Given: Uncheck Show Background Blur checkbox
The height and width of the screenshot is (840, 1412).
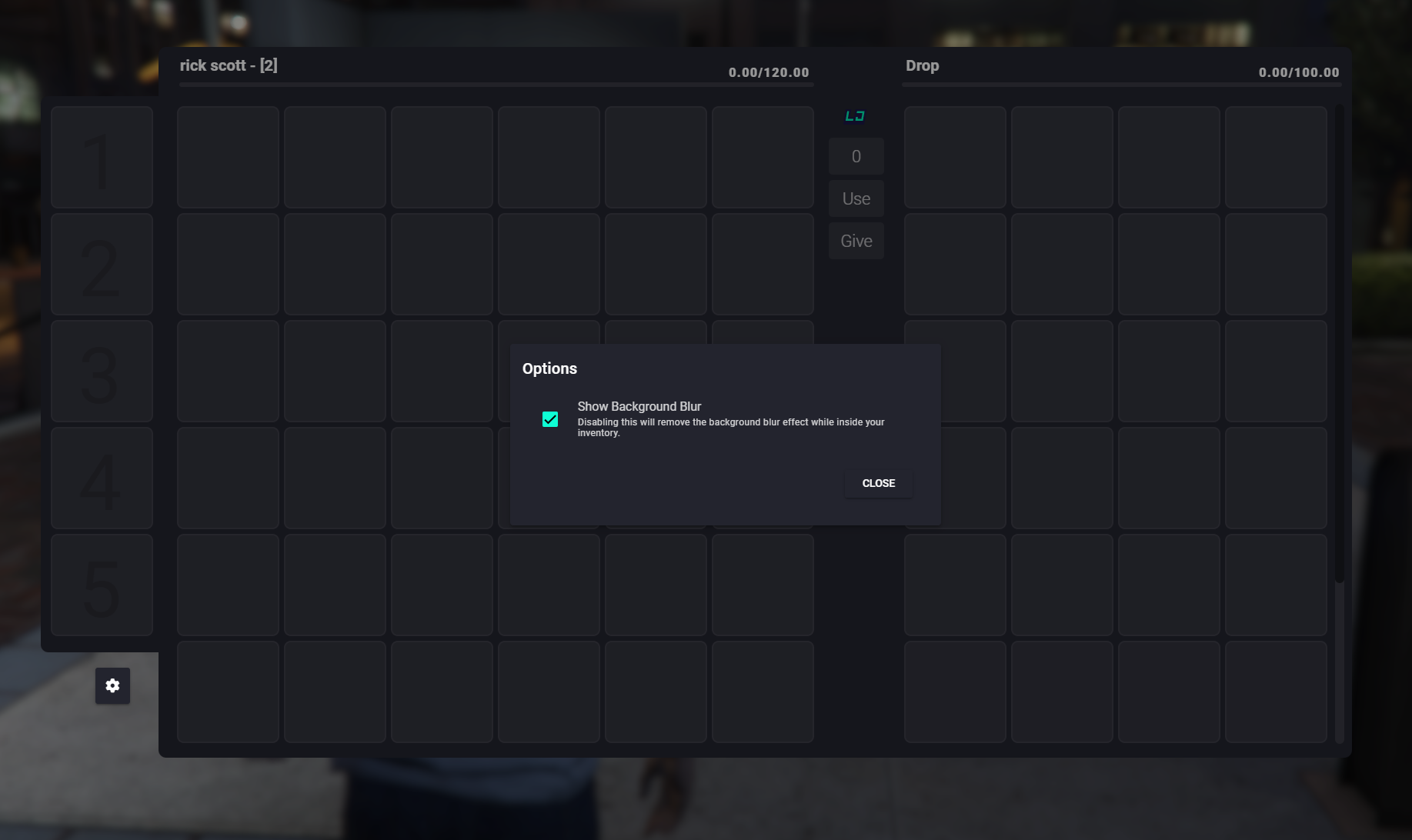Looking at the screenshot, I should pyautogui.click(x=550, y=419).
